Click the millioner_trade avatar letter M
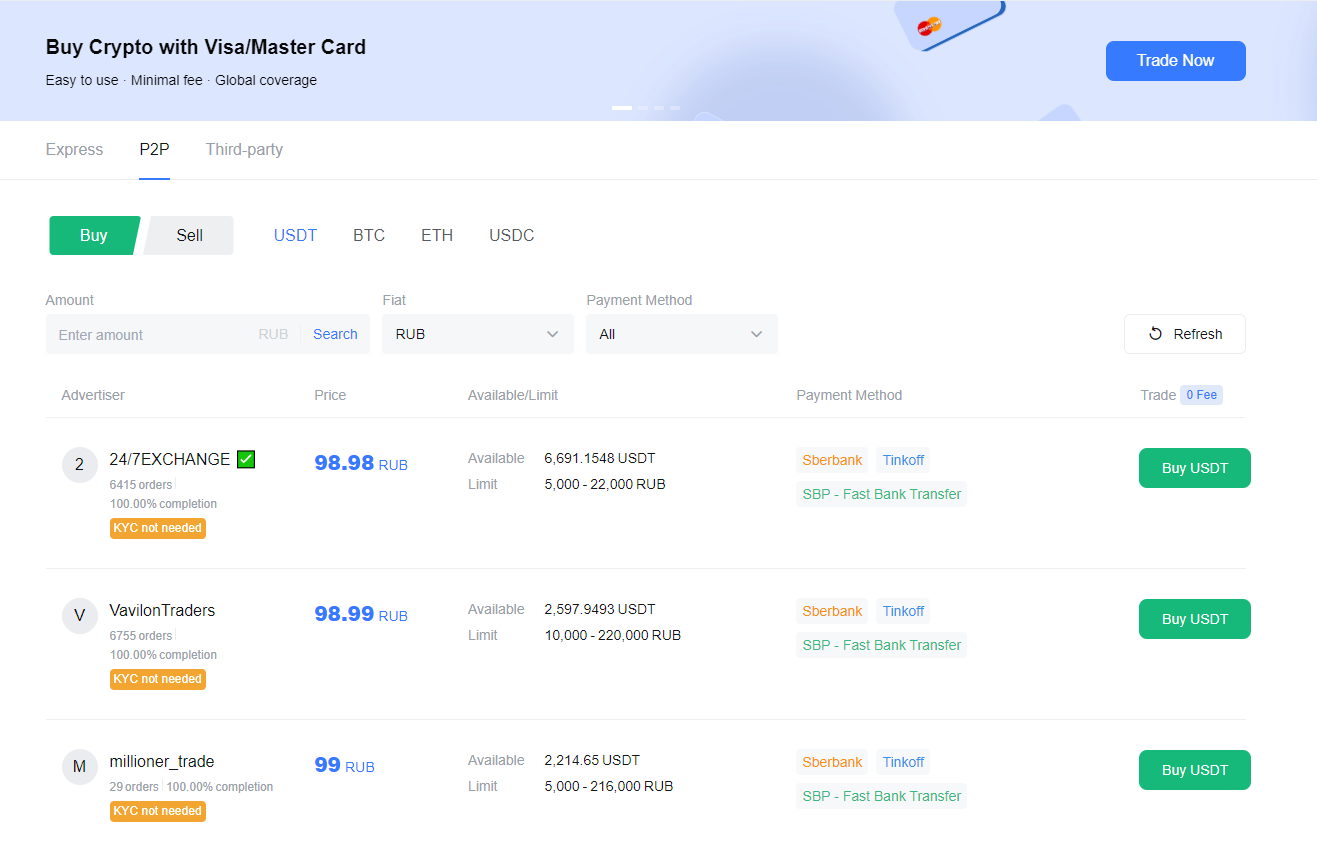1317x848 pixels. coord(80,767)
